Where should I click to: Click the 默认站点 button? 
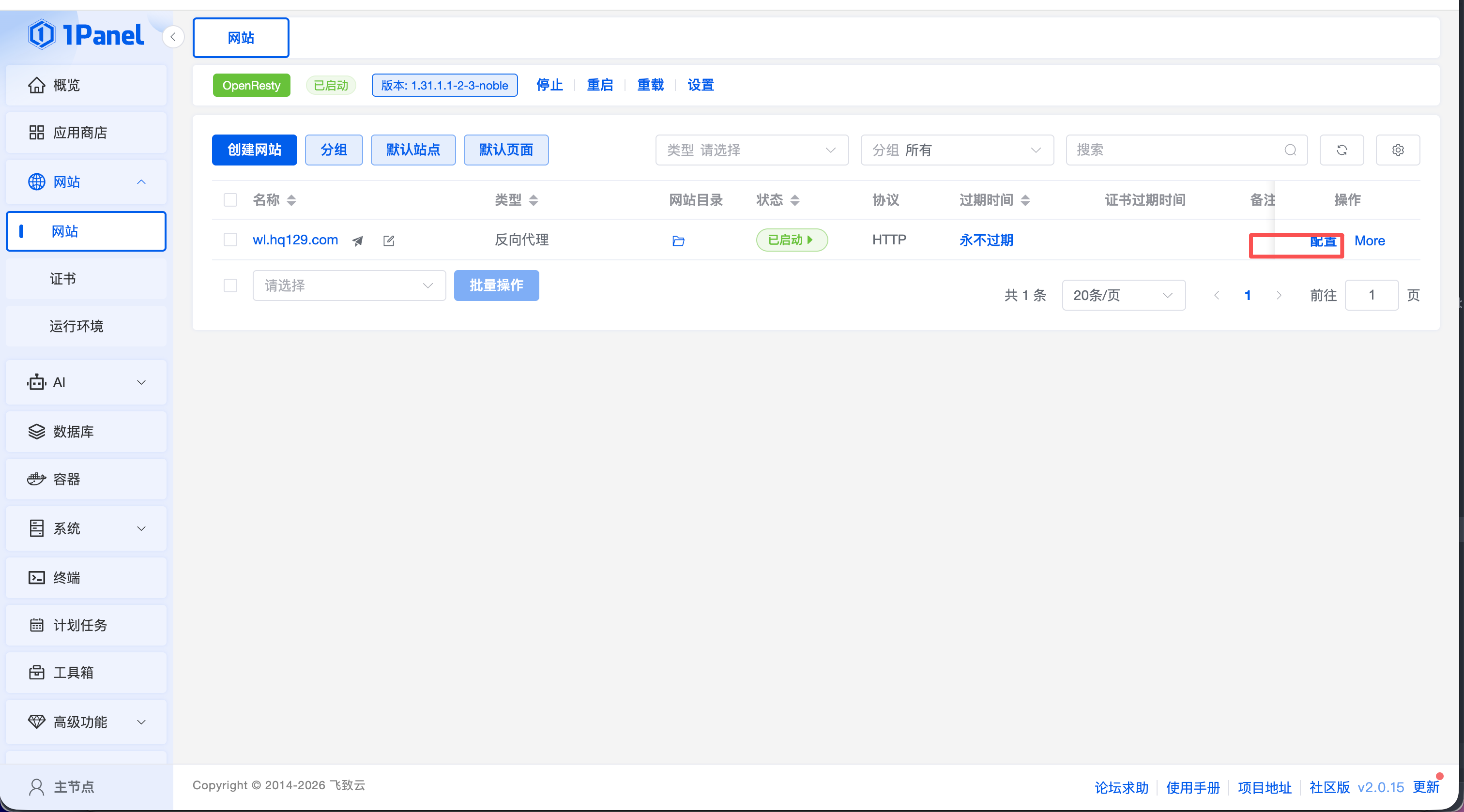coord(413,150)
